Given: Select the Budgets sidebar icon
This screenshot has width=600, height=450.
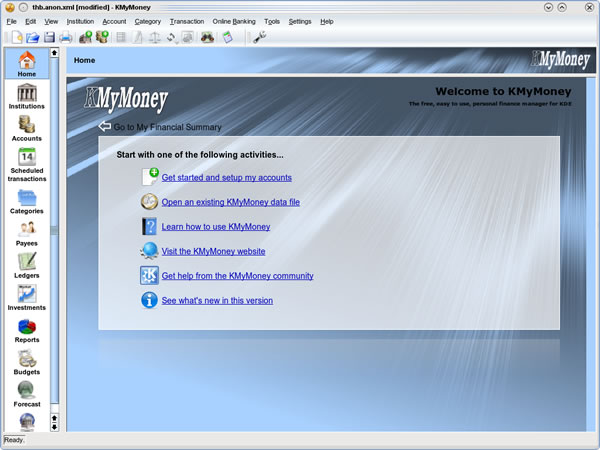Looking at the screenshot, I should 27,362.
